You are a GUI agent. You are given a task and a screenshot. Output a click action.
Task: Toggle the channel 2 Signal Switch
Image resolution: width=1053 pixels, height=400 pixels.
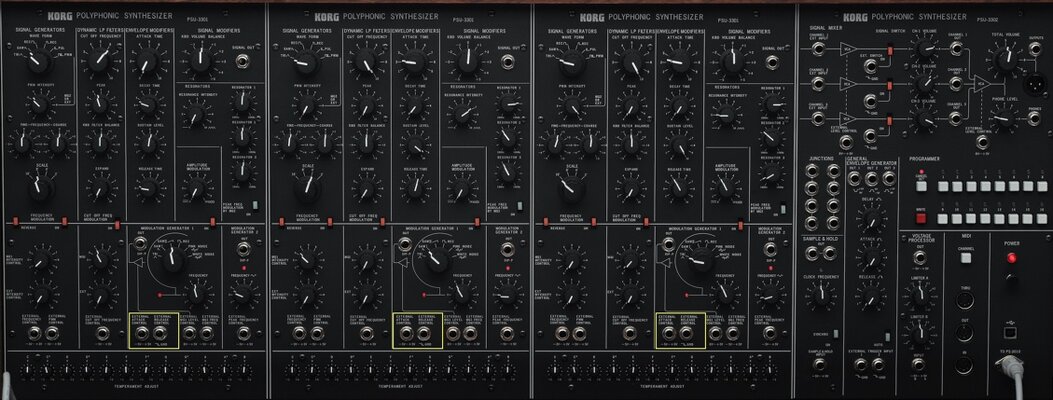point(890,85)
